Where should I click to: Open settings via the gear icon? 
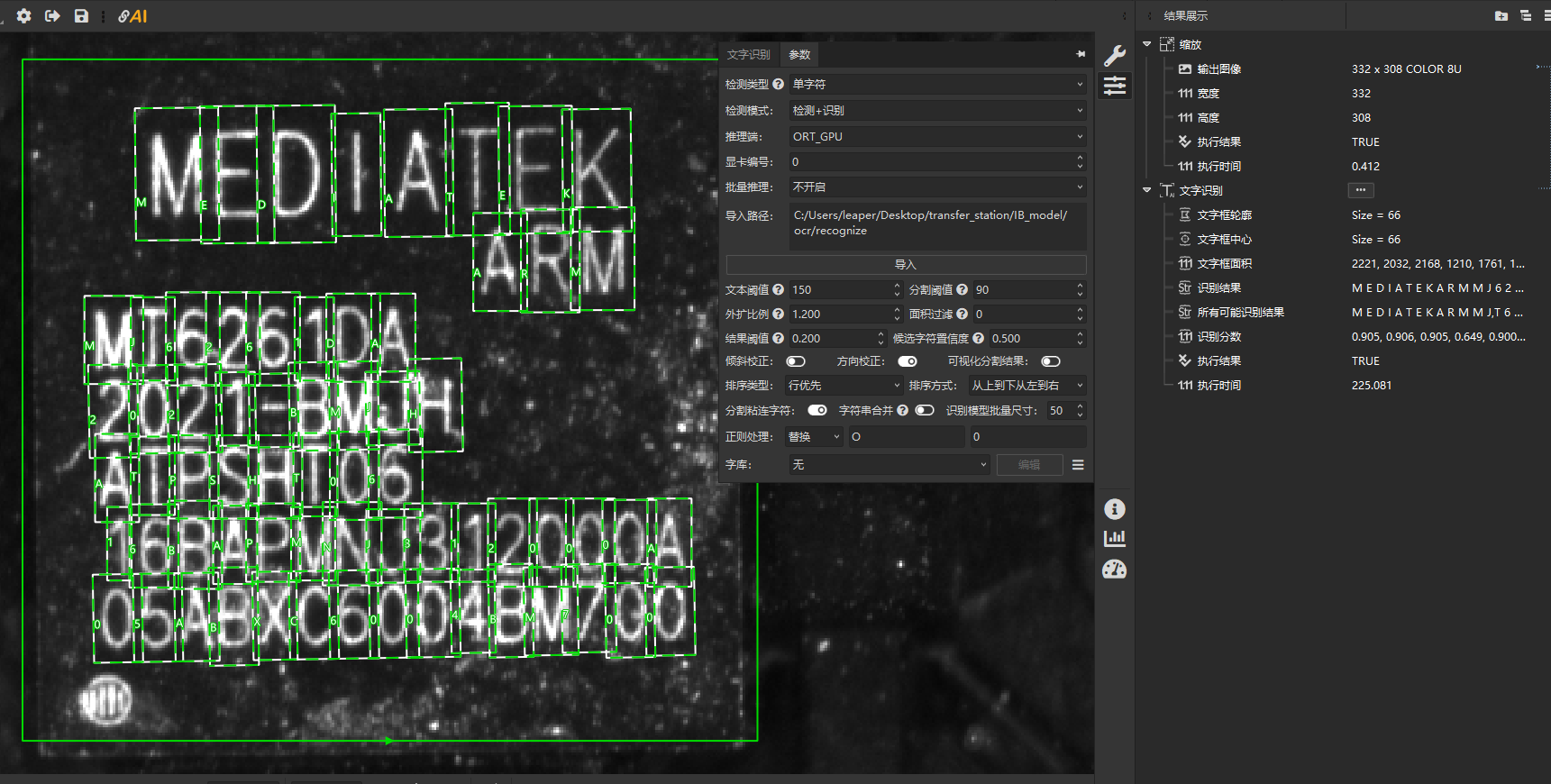tap(24, 16)
